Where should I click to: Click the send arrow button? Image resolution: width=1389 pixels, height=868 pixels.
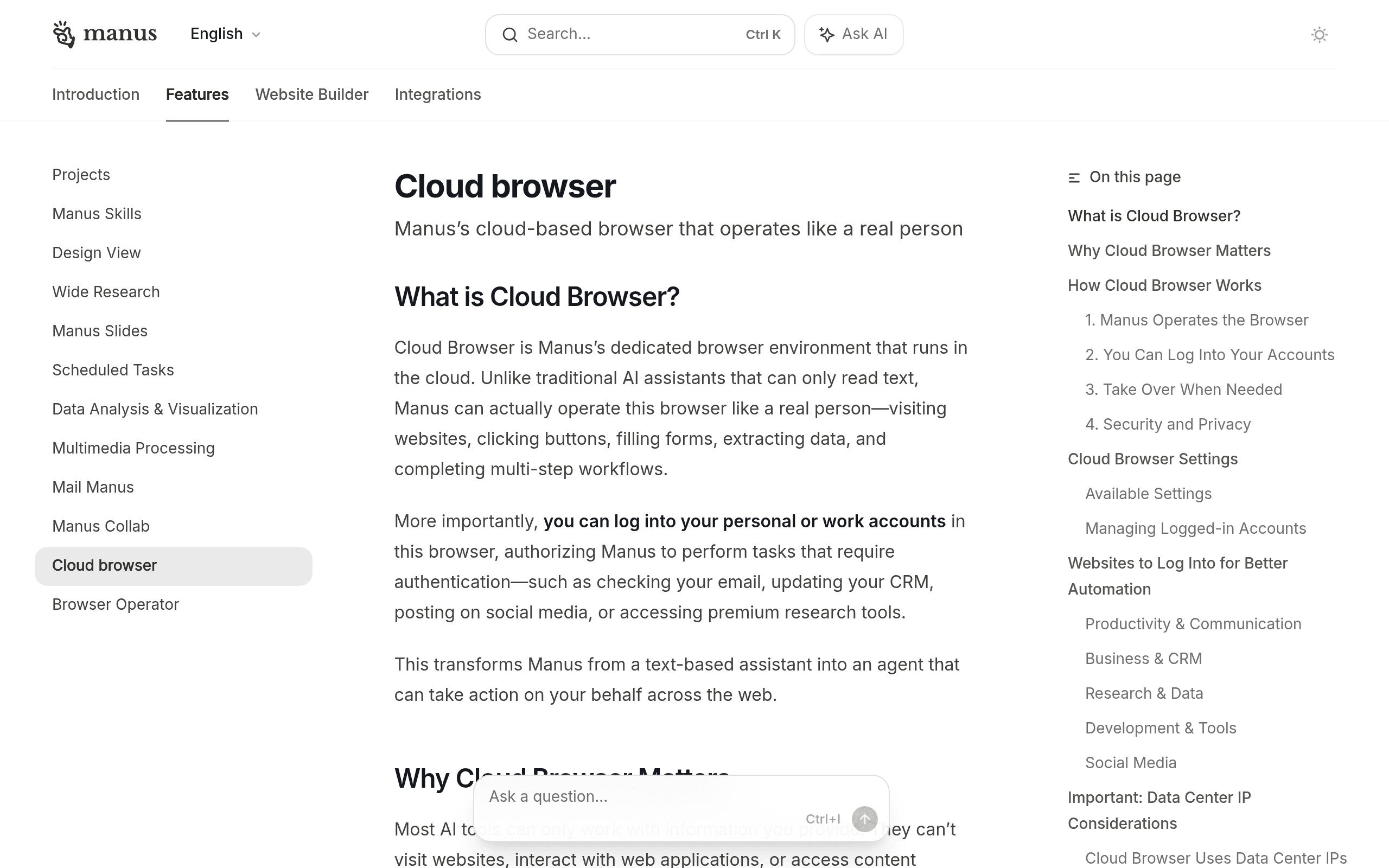click(864, 819)
